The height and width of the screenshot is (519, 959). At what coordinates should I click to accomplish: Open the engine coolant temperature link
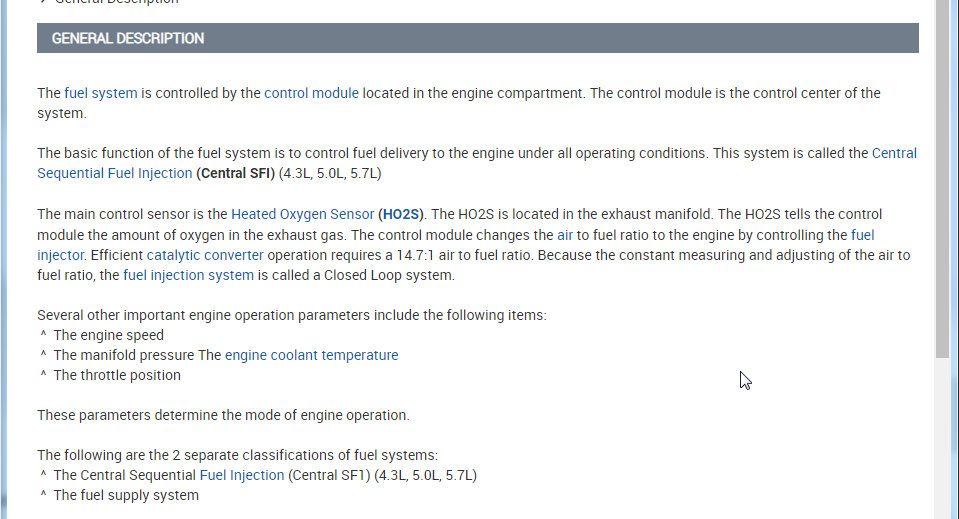point(311,355)
